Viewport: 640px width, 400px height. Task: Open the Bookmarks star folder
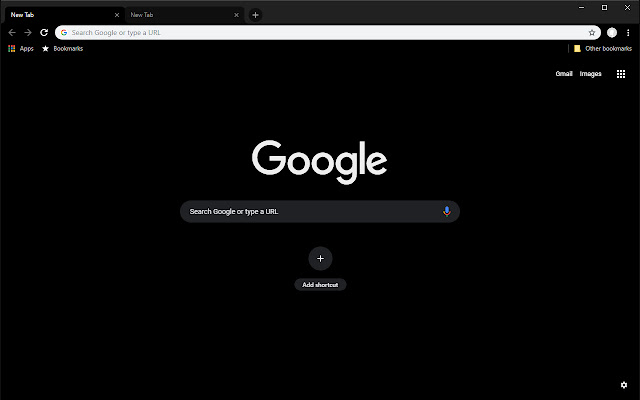point(62,49)
